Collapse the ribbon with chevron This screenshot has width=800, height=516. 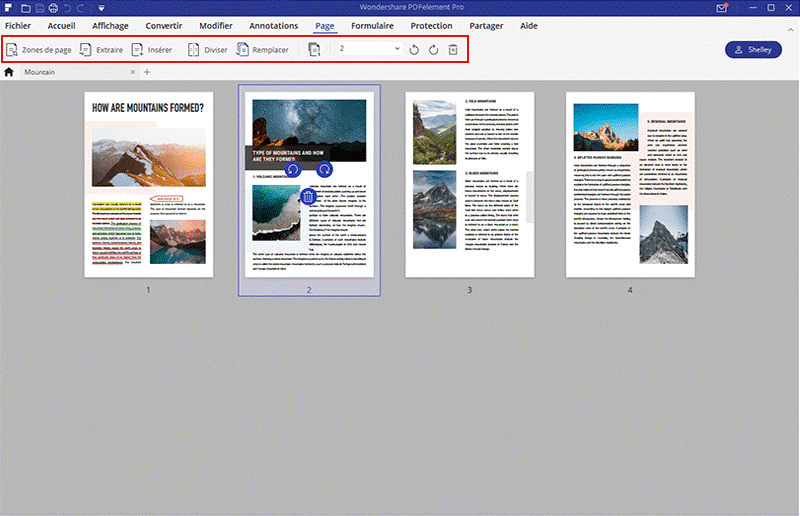pyautogui.click(x=791, y=30)
